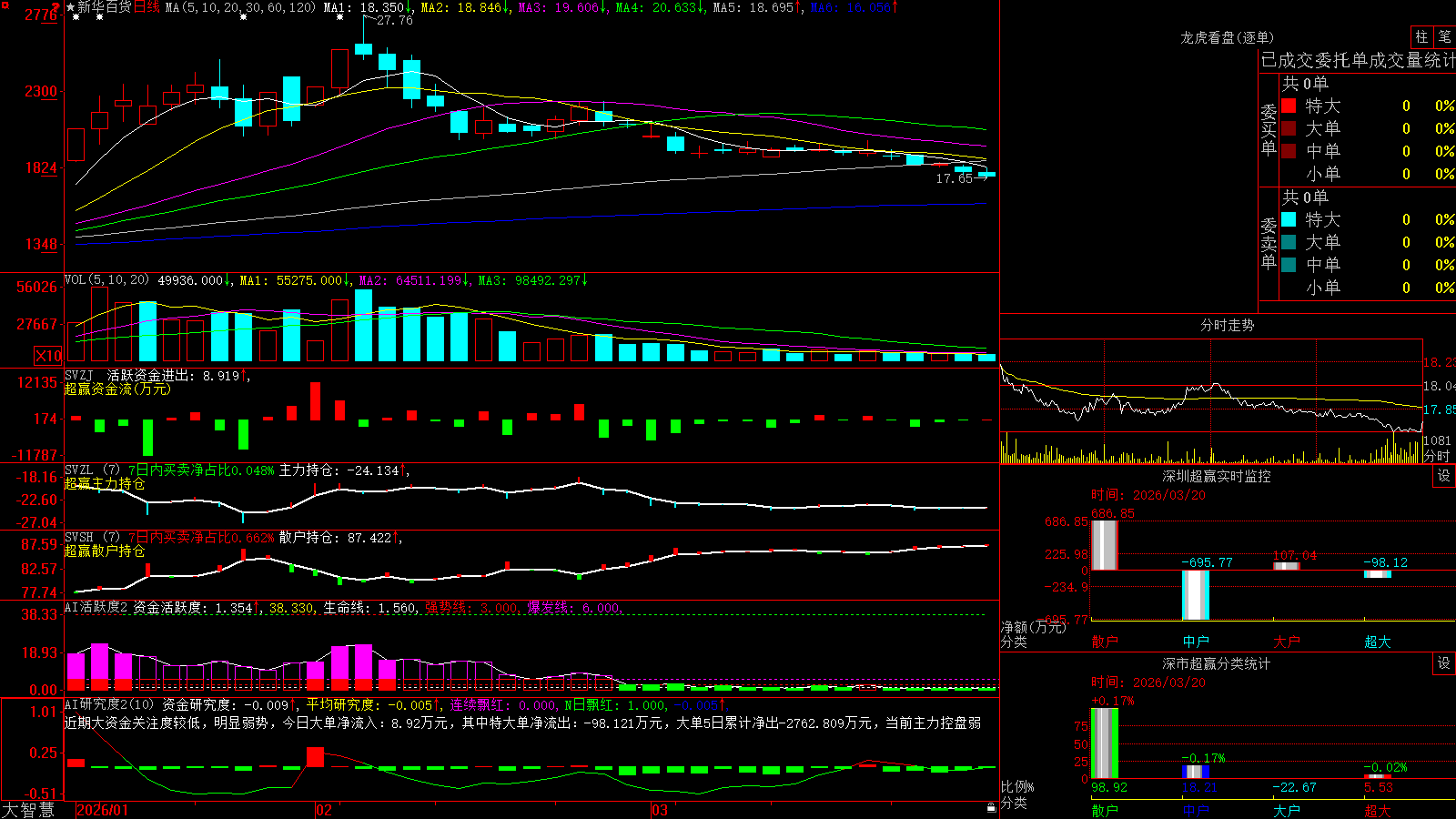Viewport: 1456px width, 819px height.
Task: Click the AI研究度2(10) indicator title
Action: (109, 704)
